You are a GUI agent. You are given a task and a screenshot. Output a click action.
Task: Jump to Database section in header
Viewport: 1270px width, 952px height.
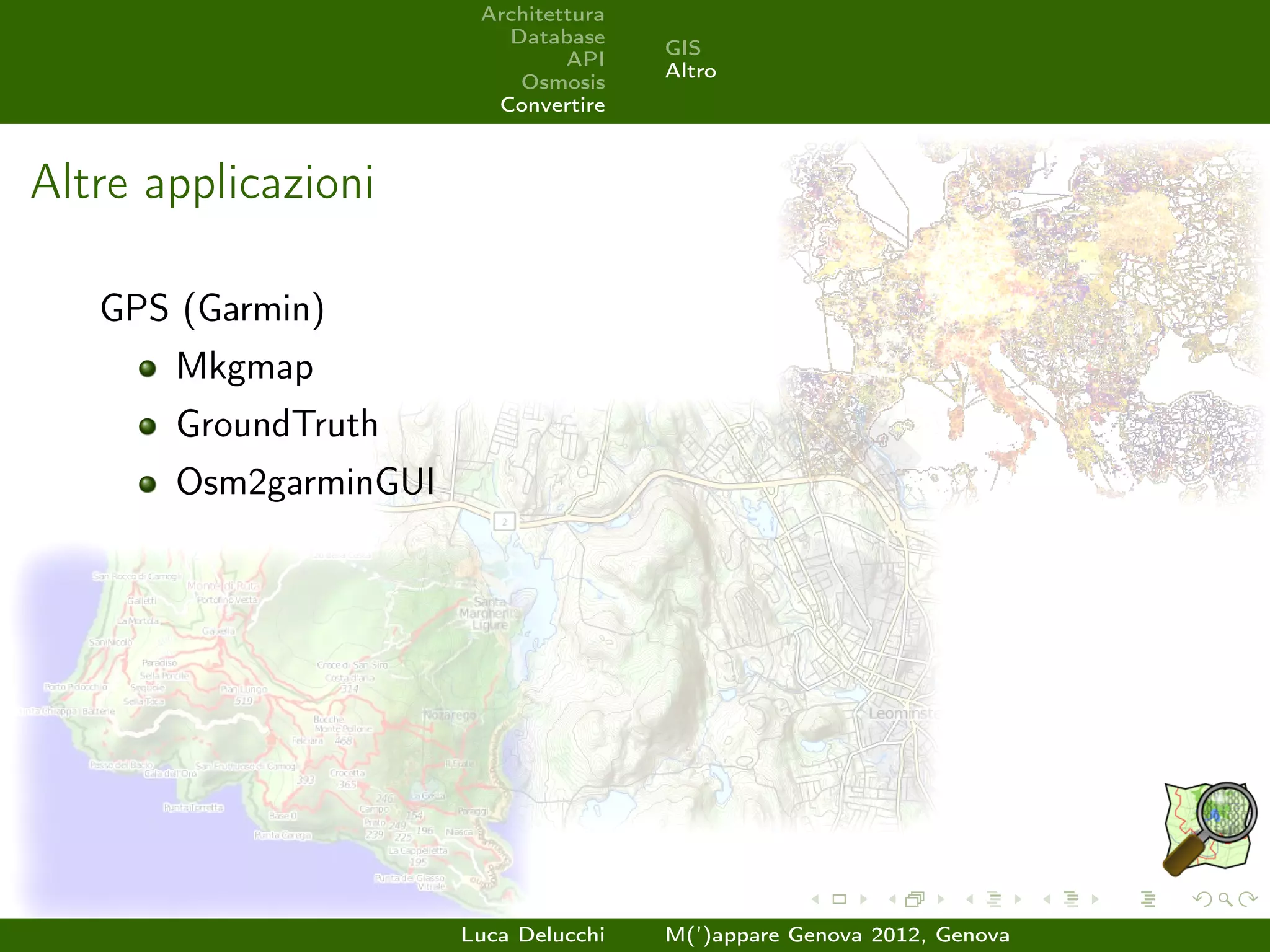coord(557,37)
